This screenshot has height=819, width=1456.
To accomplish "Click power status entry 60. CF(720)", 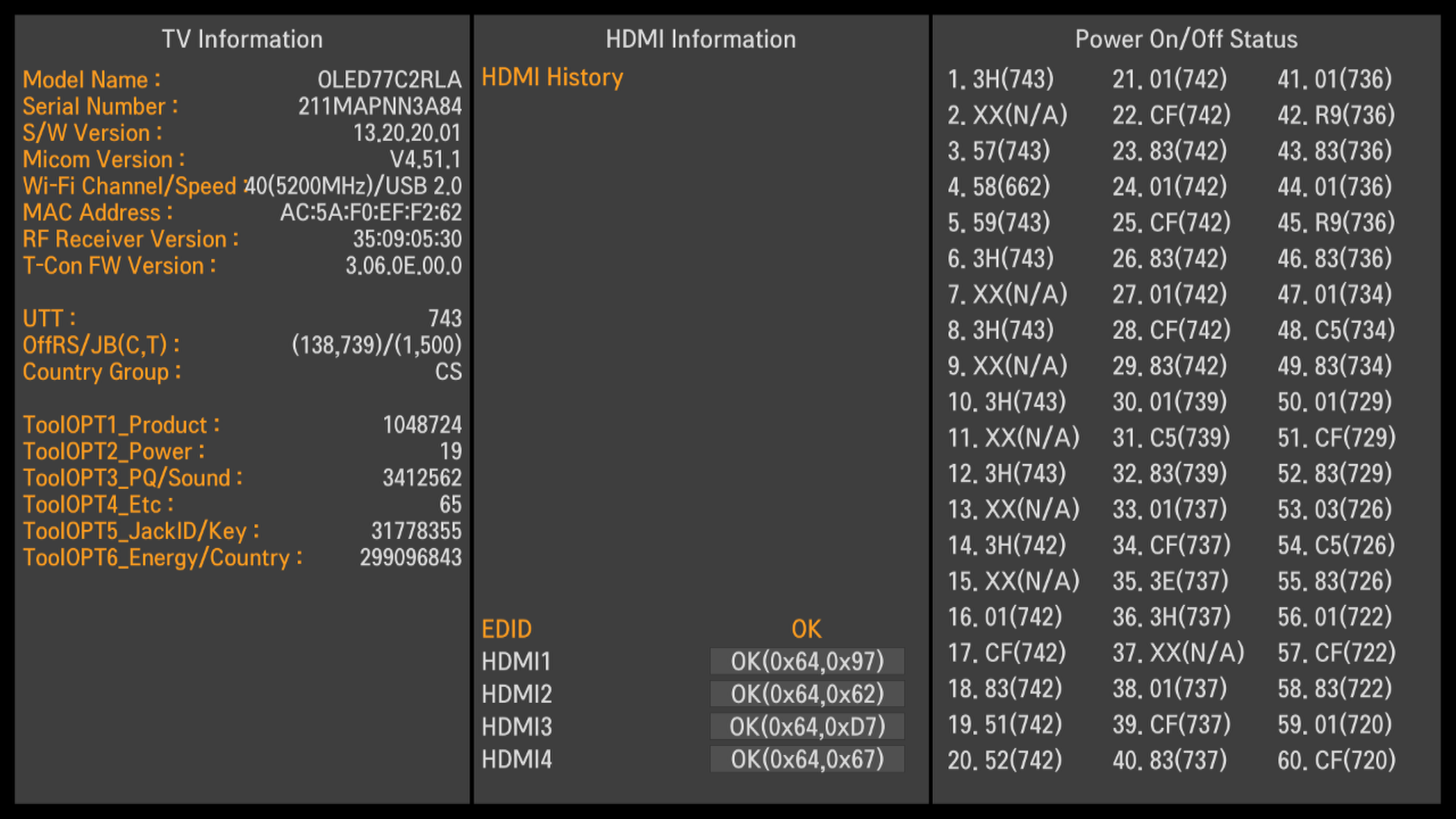I will [1336, 760].
